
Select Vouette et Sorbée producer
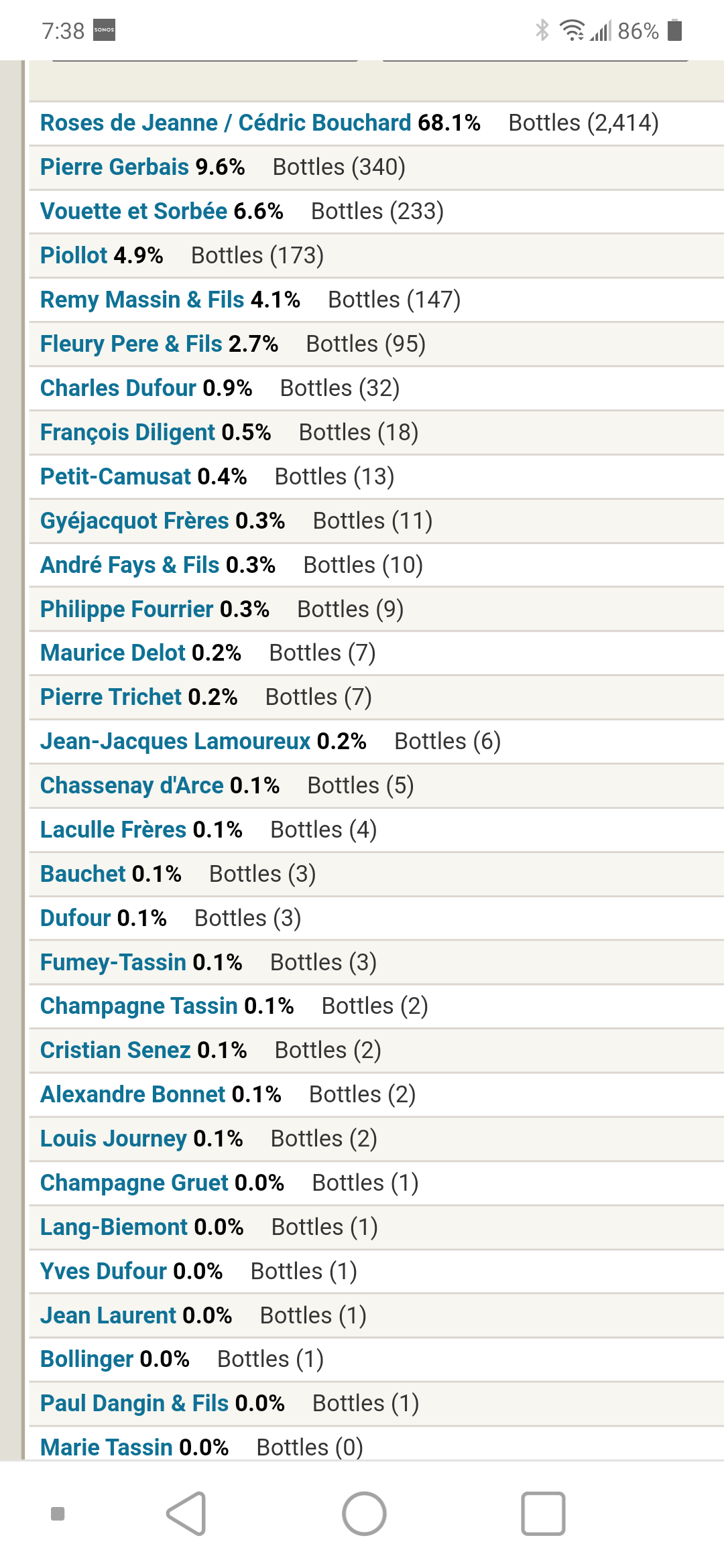pyautogui.click(x=133, y=211)
